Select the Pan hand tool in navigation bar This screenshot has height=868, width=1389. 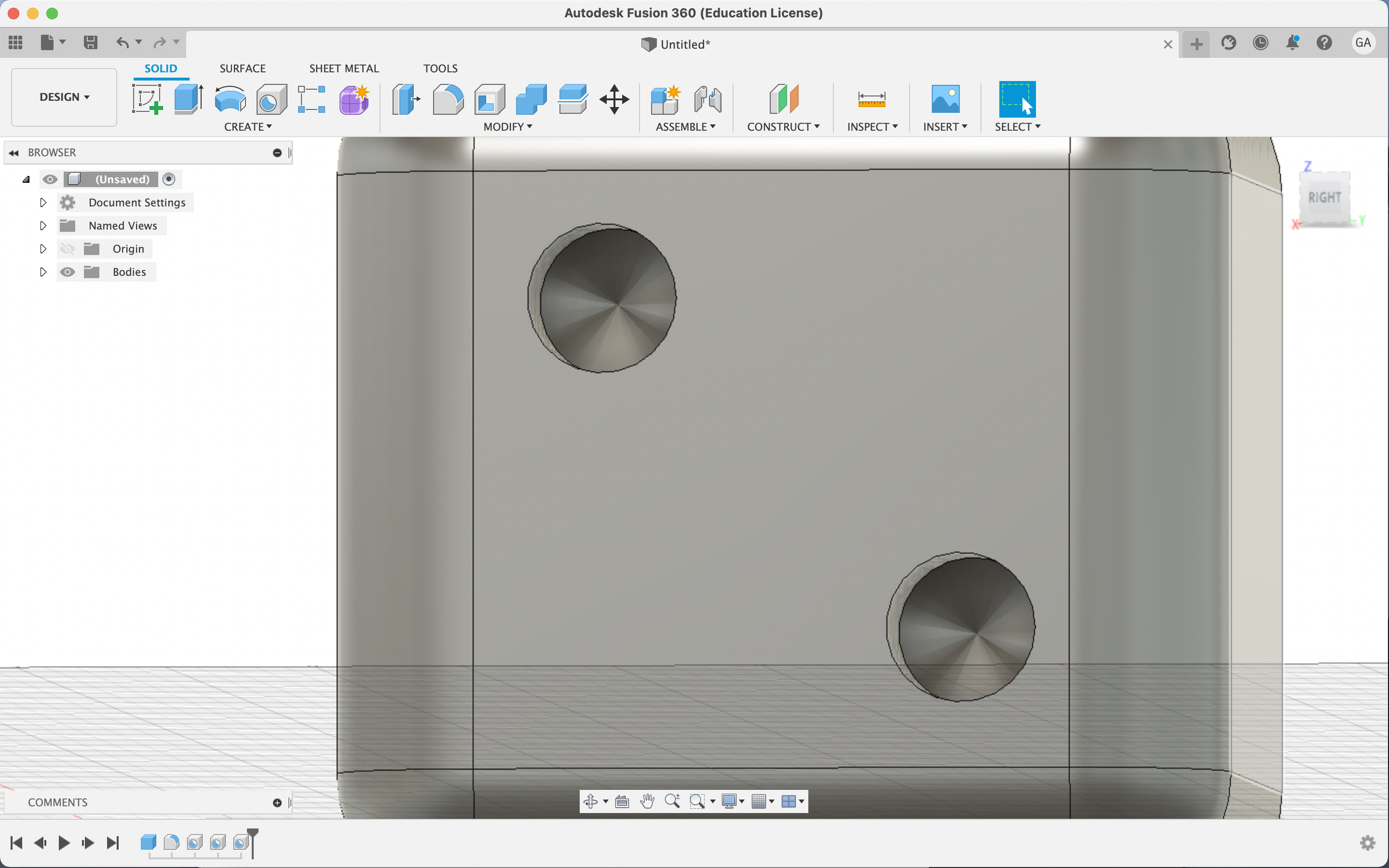tap(647, 801)
